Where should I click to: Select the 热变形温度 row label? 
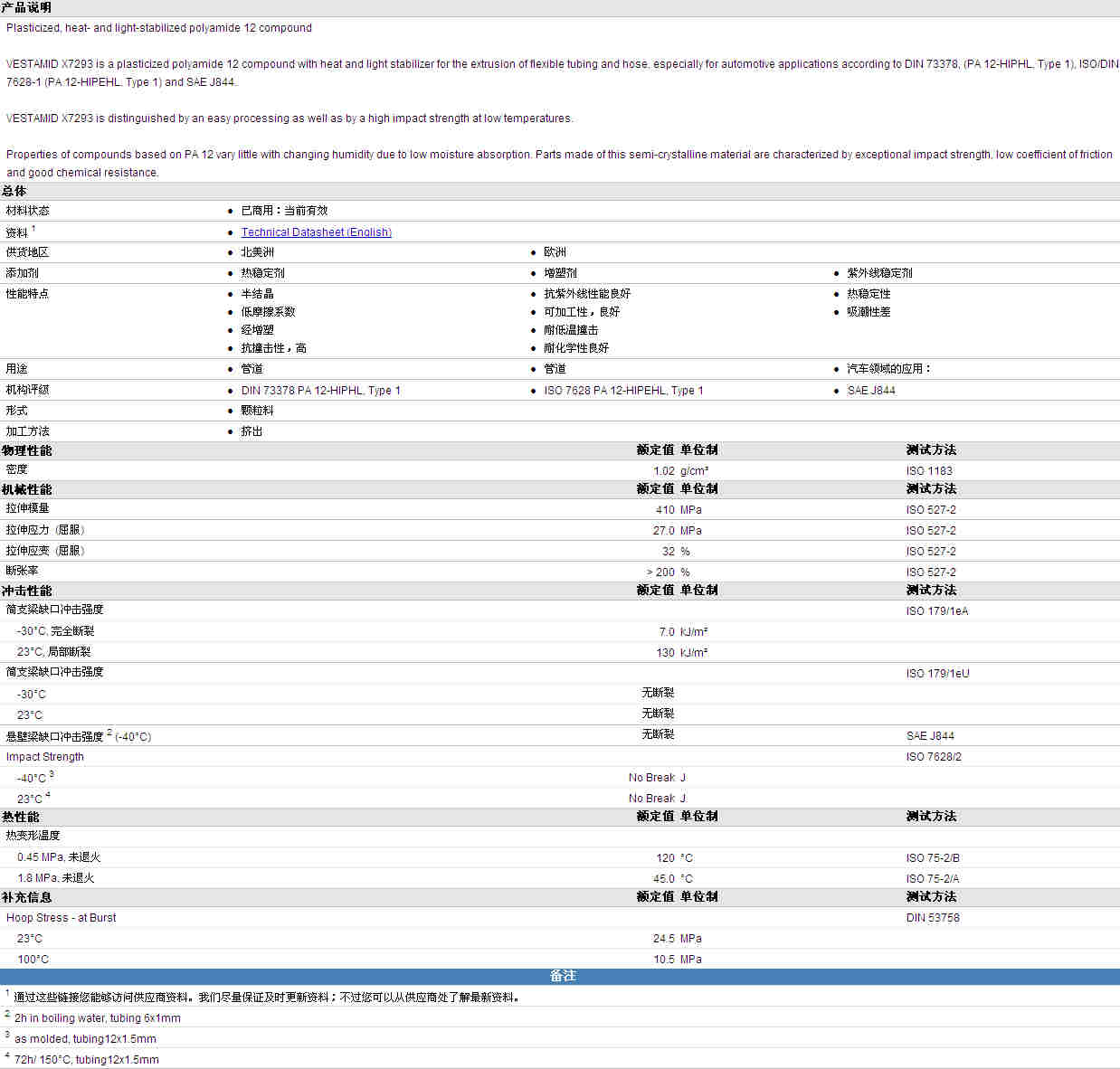[33, 837]
